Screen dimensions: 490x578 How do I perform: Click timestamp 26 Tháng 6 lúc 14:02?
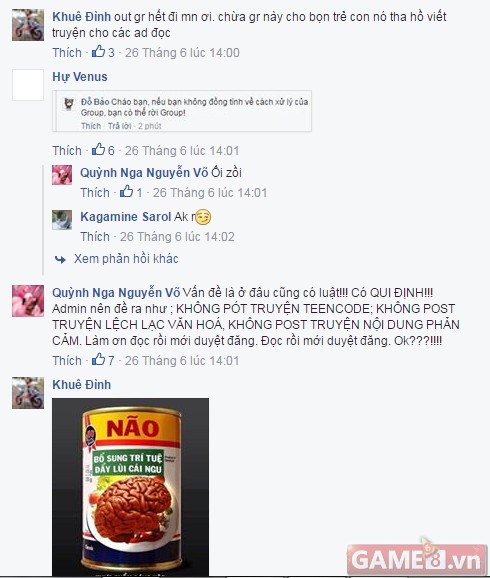point(177,237)
